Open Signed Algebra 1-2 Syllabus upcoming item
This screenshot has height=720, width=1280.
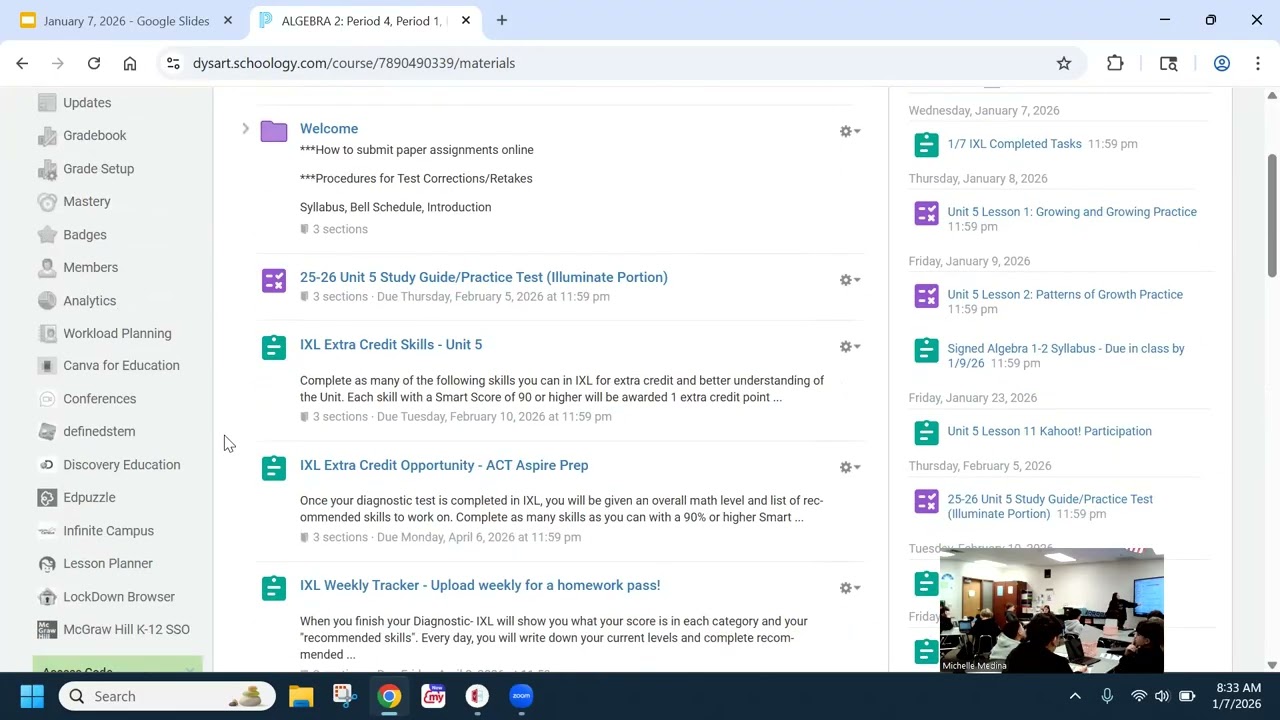1066,355
